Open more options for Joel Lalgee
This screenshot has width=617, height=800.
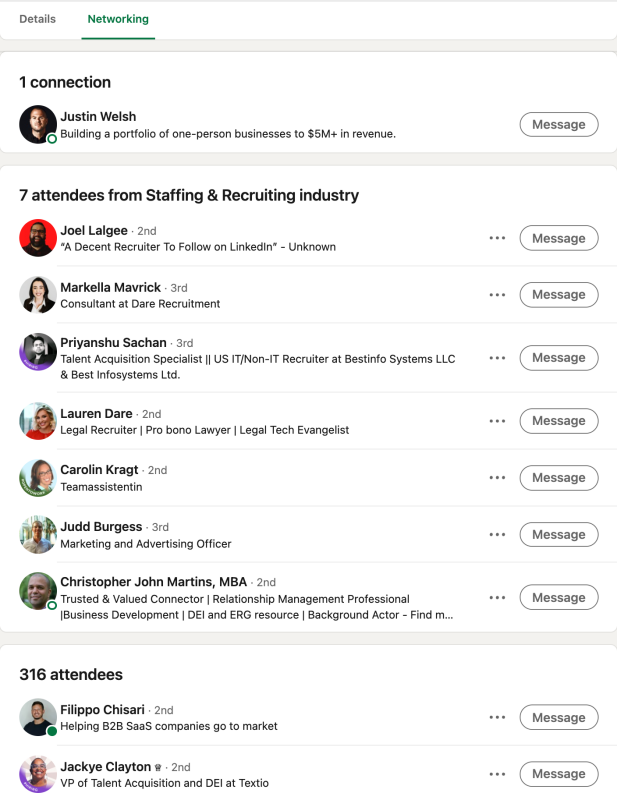497,238
